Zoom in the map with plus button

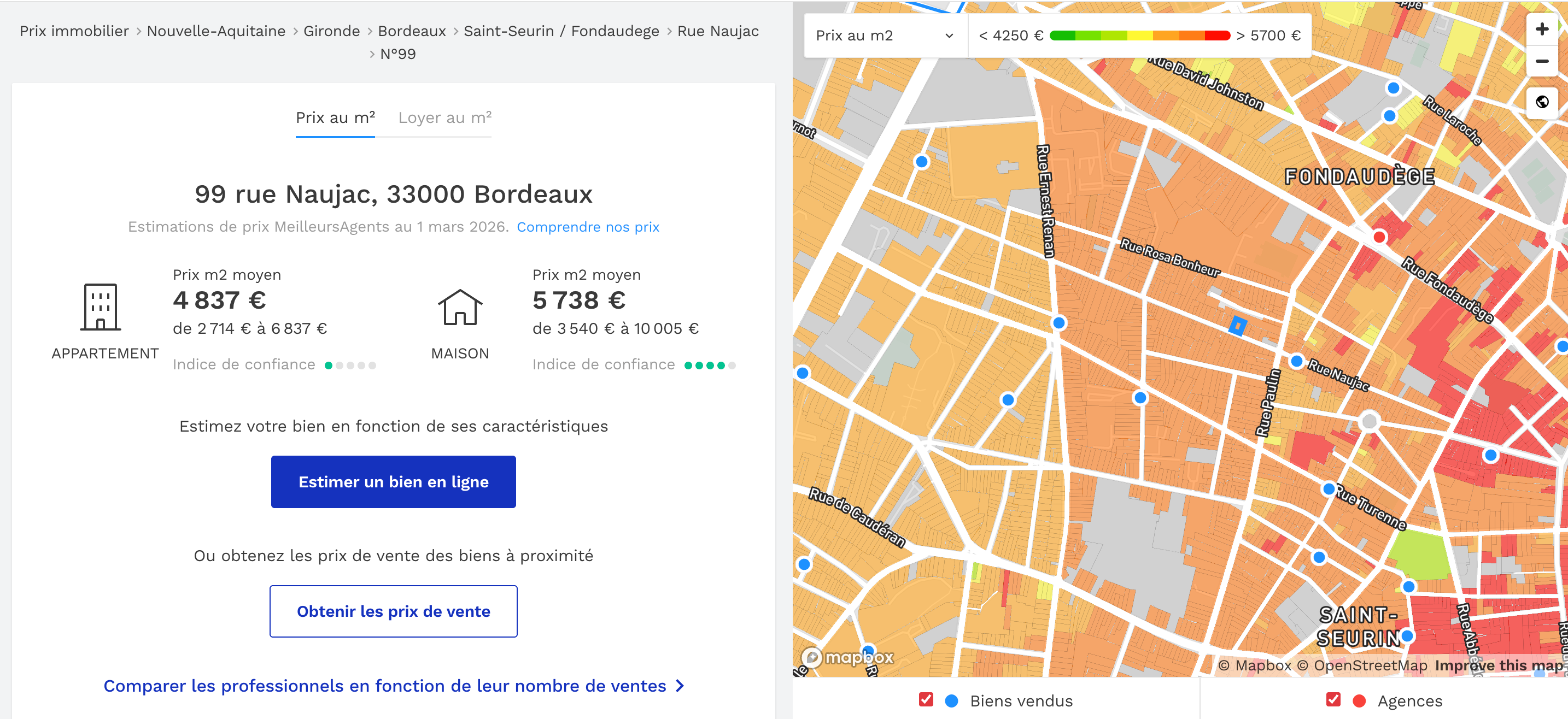pos(1541,29)
